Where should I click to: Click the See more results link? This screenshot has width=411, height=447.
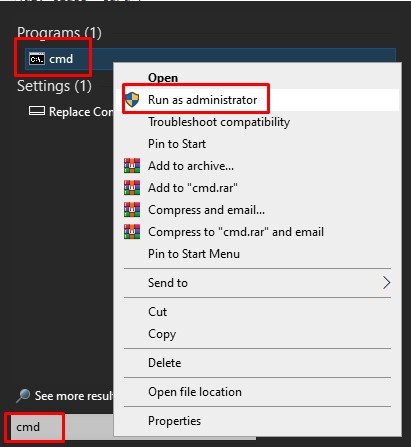pos(74,396)
